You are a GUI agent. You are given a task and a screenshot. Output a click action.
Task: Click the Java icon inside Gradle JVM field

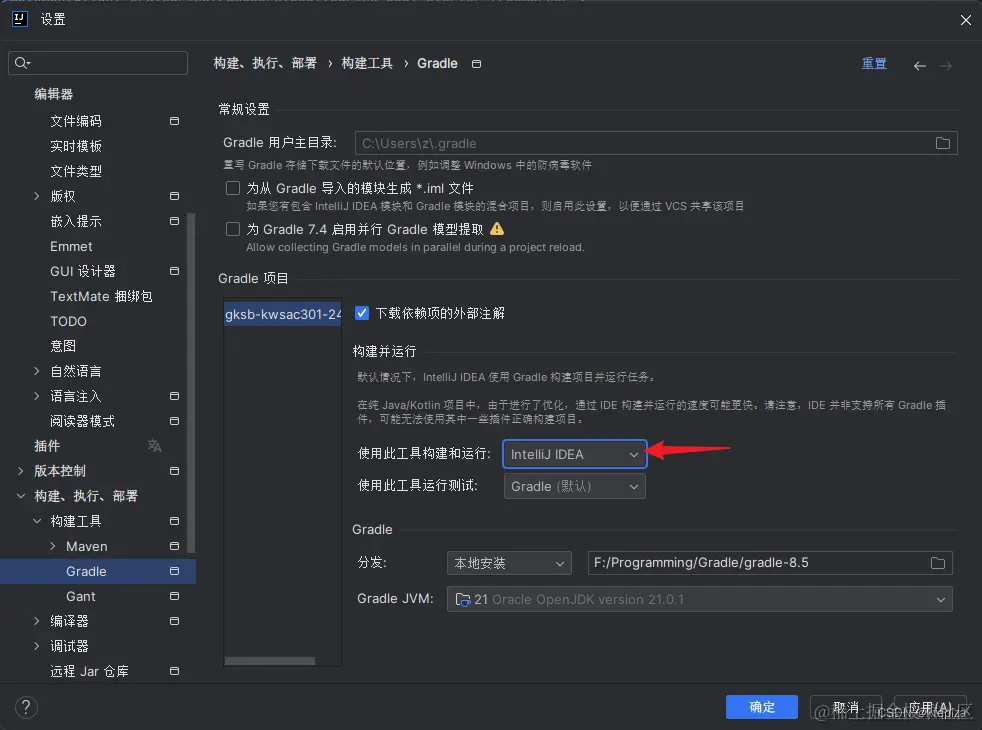click(x=463, y=599)
